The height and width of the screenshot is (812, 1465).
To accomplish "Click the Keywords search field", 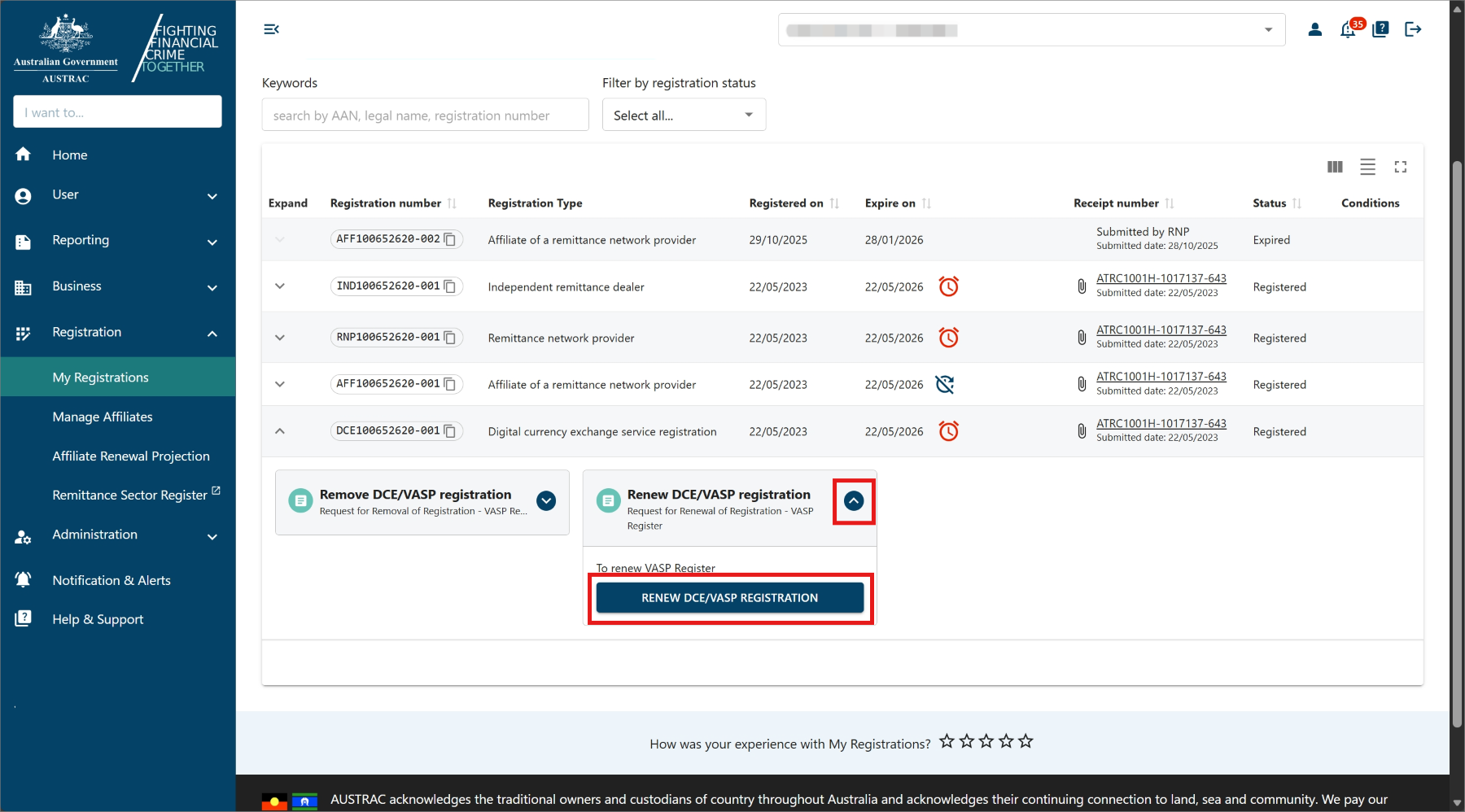I will 425,116.
